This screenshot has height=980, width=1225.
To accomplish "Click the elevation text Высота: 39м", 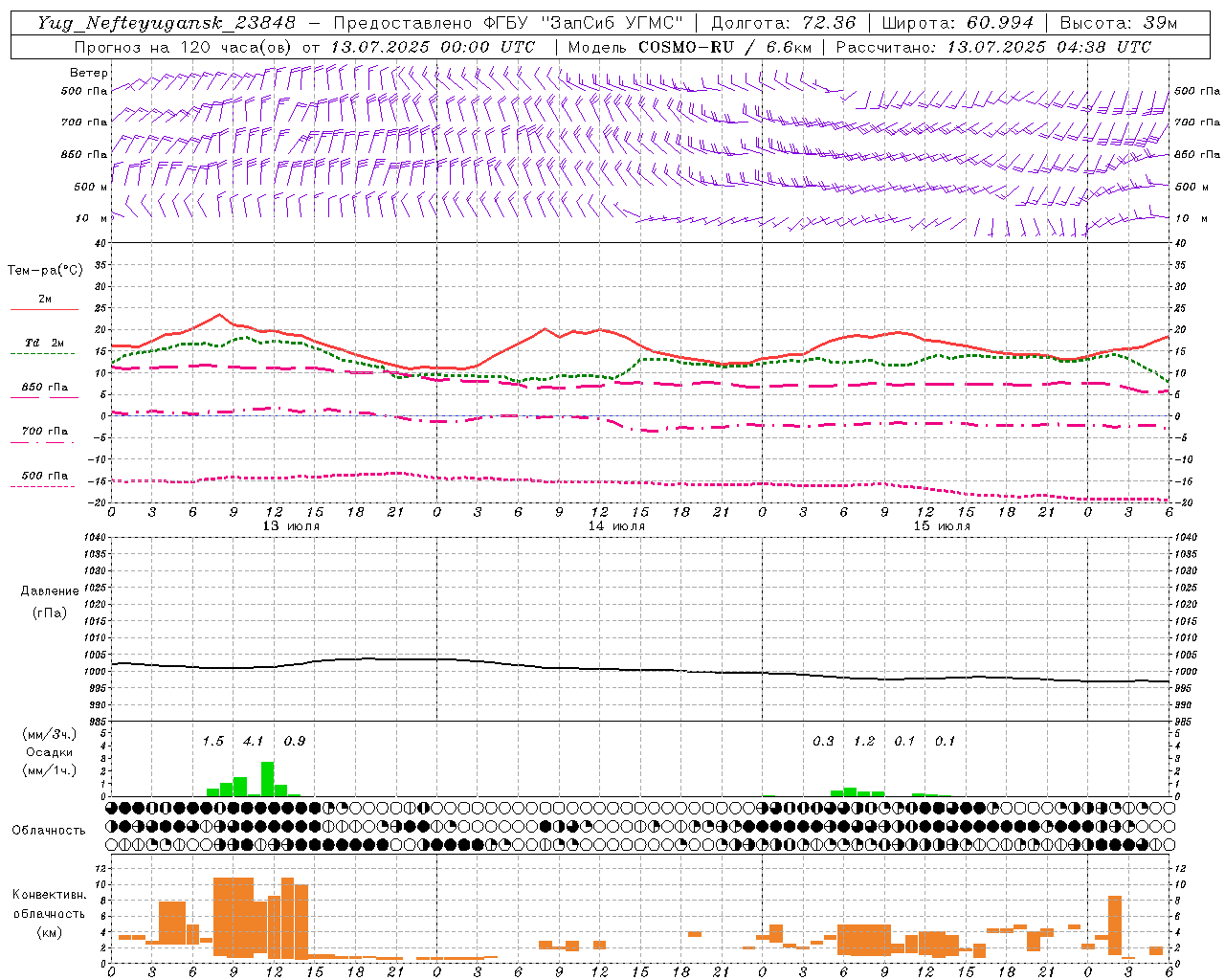I will point(1119,23).
